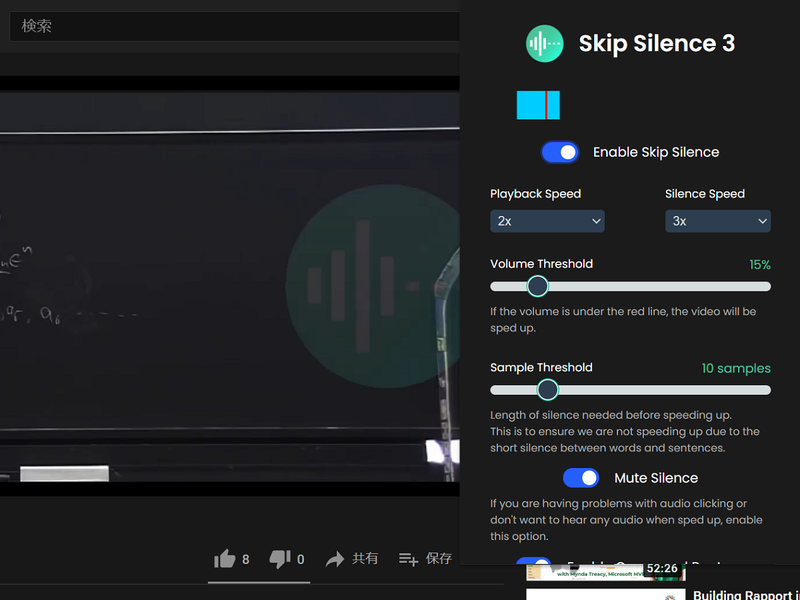Viewport: 800px width, 600px height.
Task: Click the Volume Threshold slider handle
Action: 537,286
